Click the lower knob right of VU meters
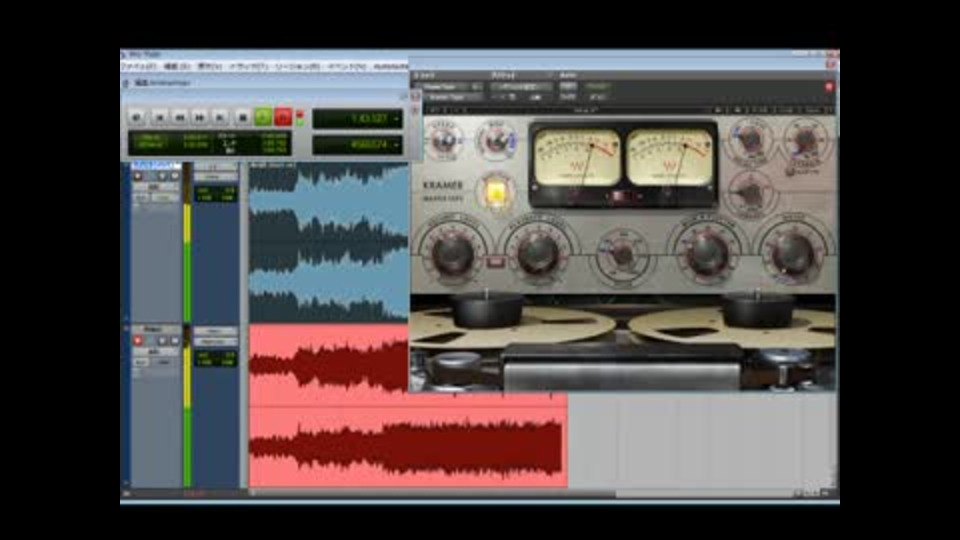The height and width of the screenshot is (540, 960). click(751, 195)
